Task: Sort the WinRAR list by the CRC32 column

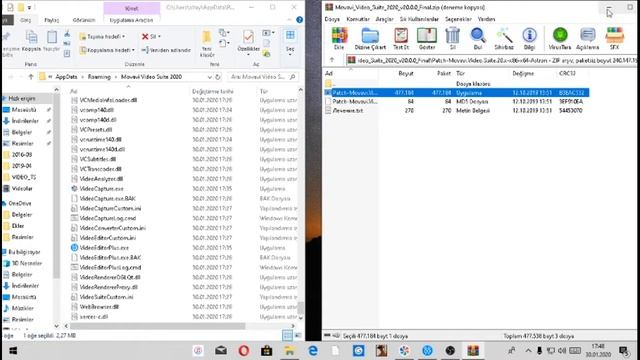Action: [x=567, y=73]
